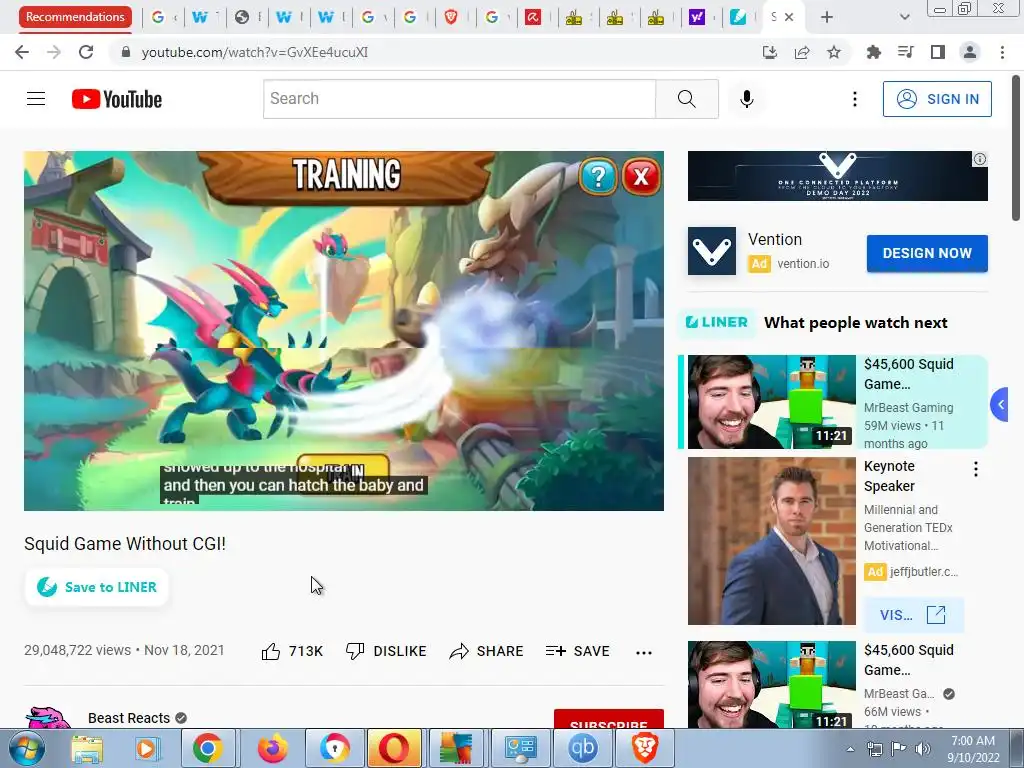This screenshot has height=768, width=1024.
Task: Click the VIS... visit site button
Action: [913, 615]
